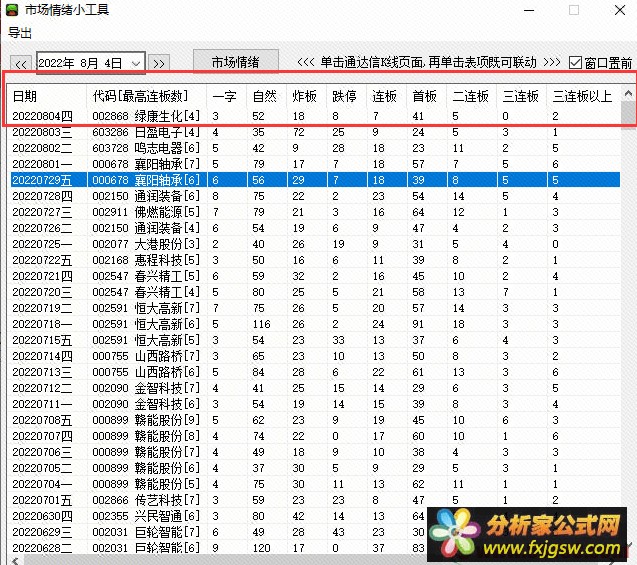Image resolution: width=637 pixels, height=565 pixels.
Task: Click the vertical scrollbar thumb
Action: pos(628,115)
